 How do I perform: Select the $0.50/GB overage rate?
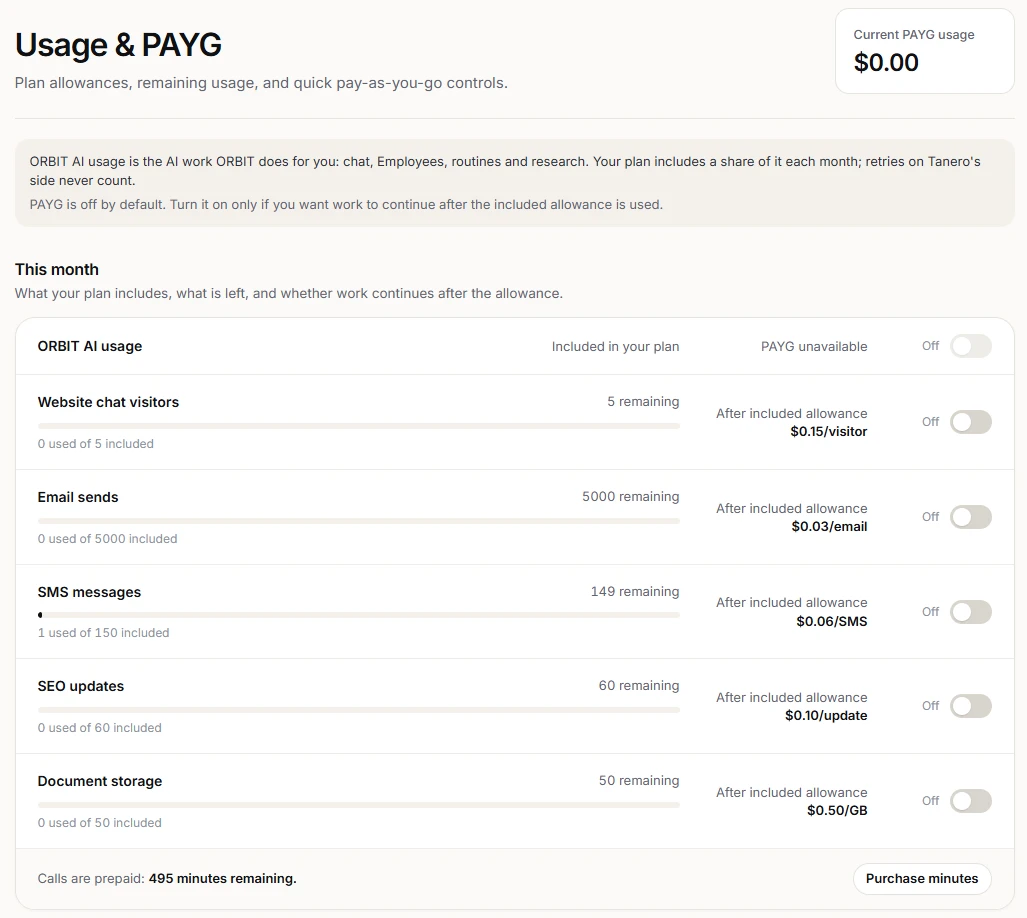(x=837, y=811)
